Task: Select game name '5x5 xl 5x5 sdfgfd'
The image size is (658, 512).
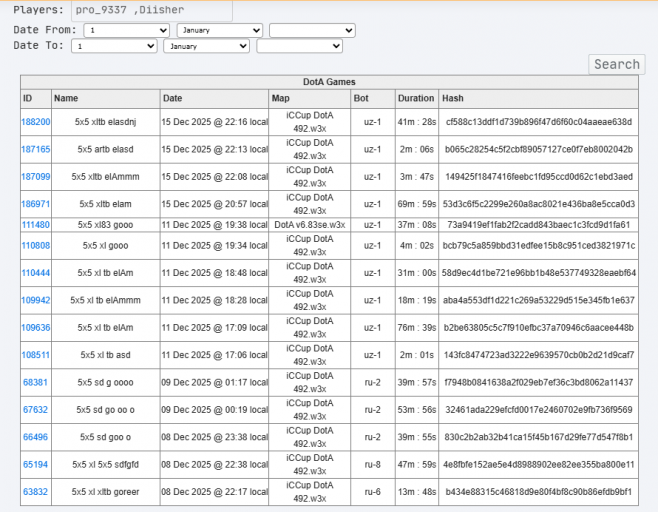Action: (x=105, y=465)
